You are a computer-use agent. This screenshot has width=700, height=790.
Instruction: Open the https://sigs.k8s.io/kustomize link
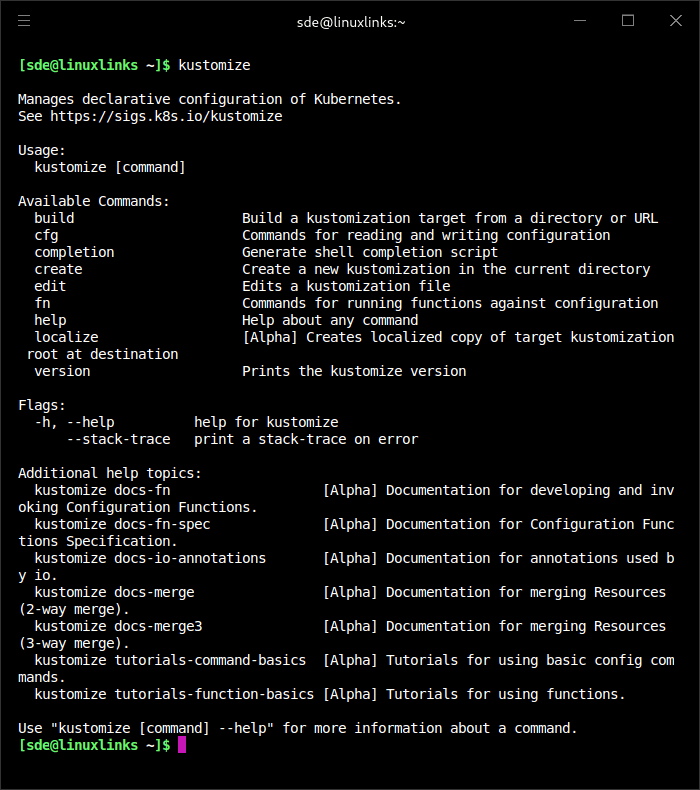(166, 116)
